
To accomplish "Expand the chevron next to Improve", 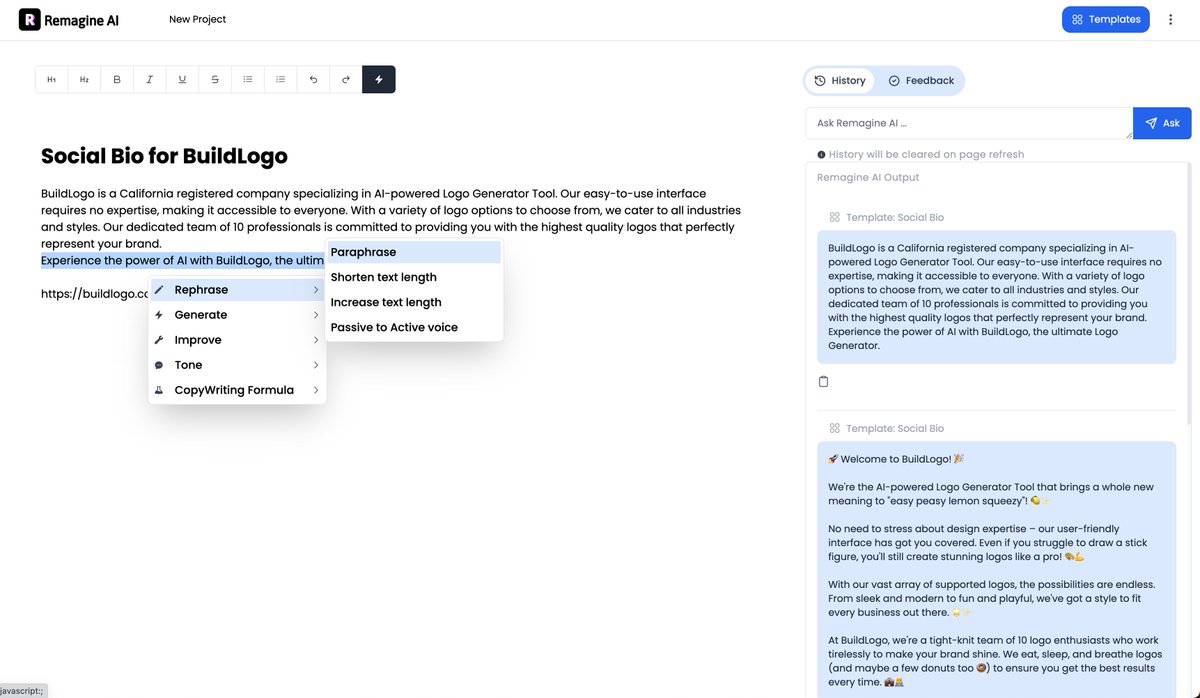I will pos(316,340).
